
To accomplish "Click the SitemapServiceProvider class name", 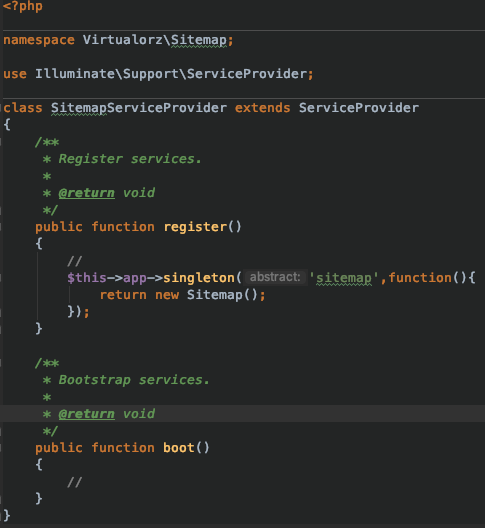I will point(139,108).
